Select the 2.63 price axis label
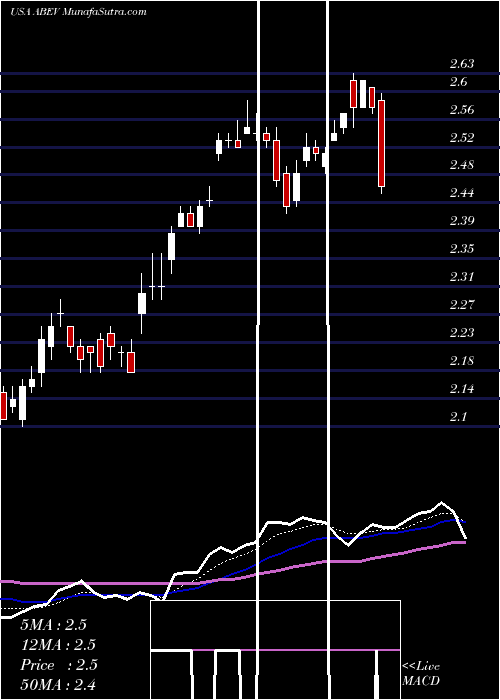This screenshot has height=700, width=500. coord(462,64)
